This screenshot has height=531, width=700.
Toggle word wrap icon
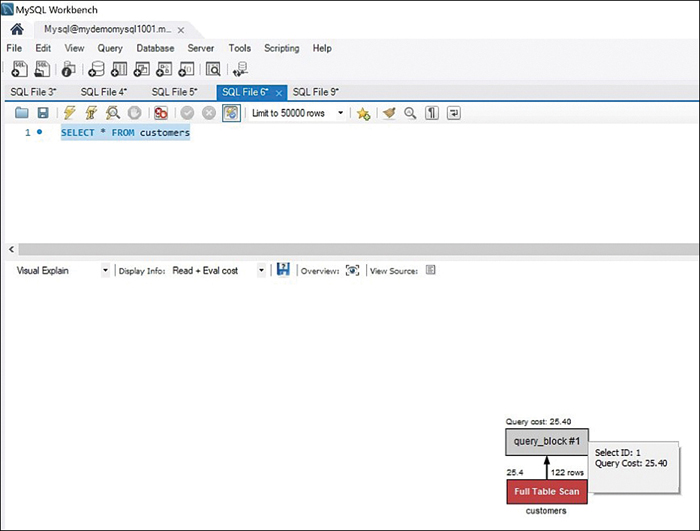(x=454, y=113)
